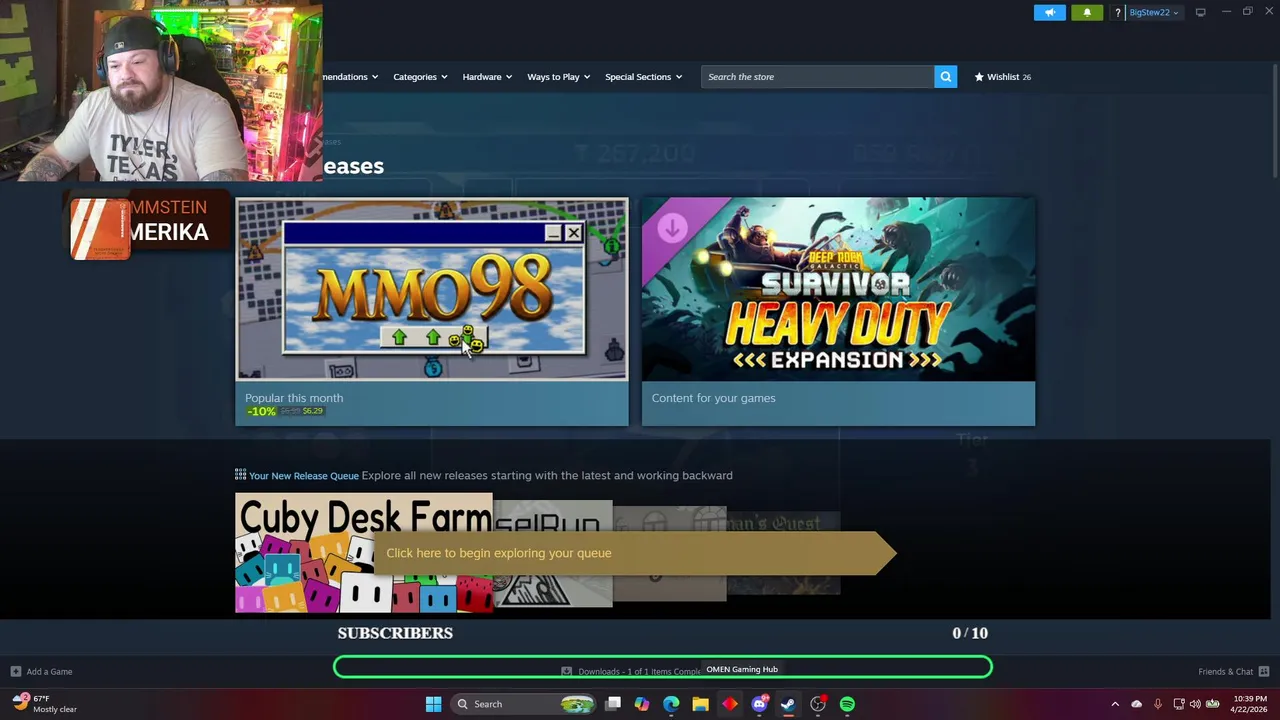This screenshot has width=1280, height=720.
Task: Click the microphone tray icon
Action: (1158, 704)
